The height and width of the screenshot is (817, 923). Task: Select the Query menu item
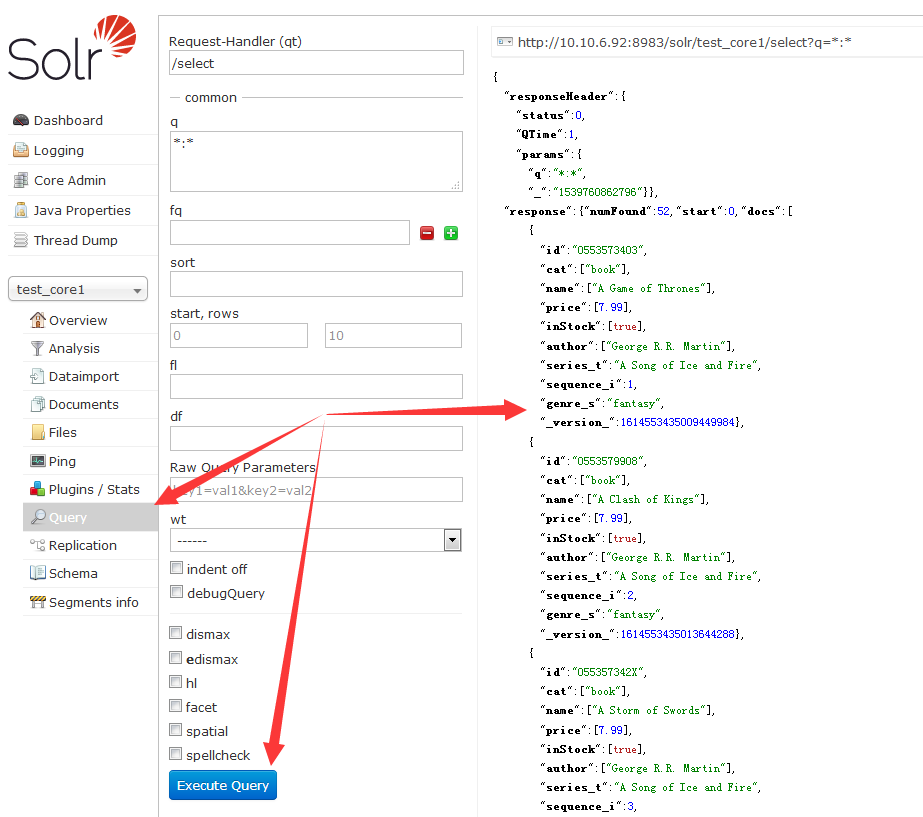point(91,517)
